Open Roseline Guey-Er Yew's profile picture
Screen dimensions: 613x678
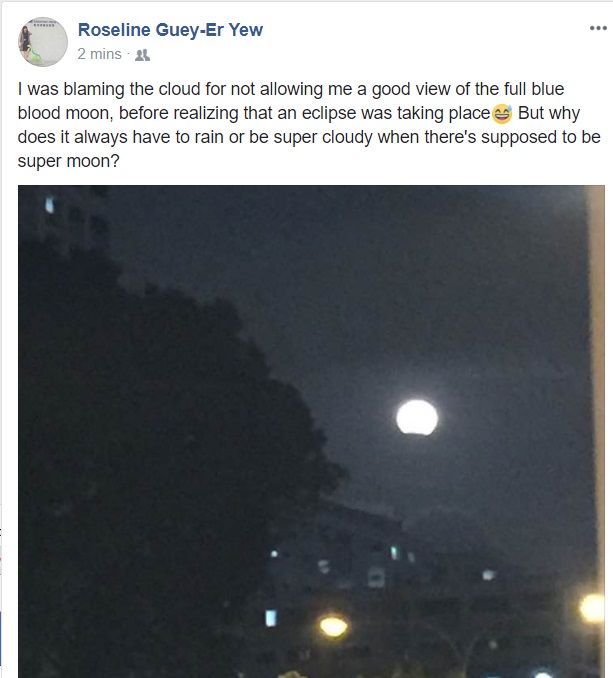42,42
